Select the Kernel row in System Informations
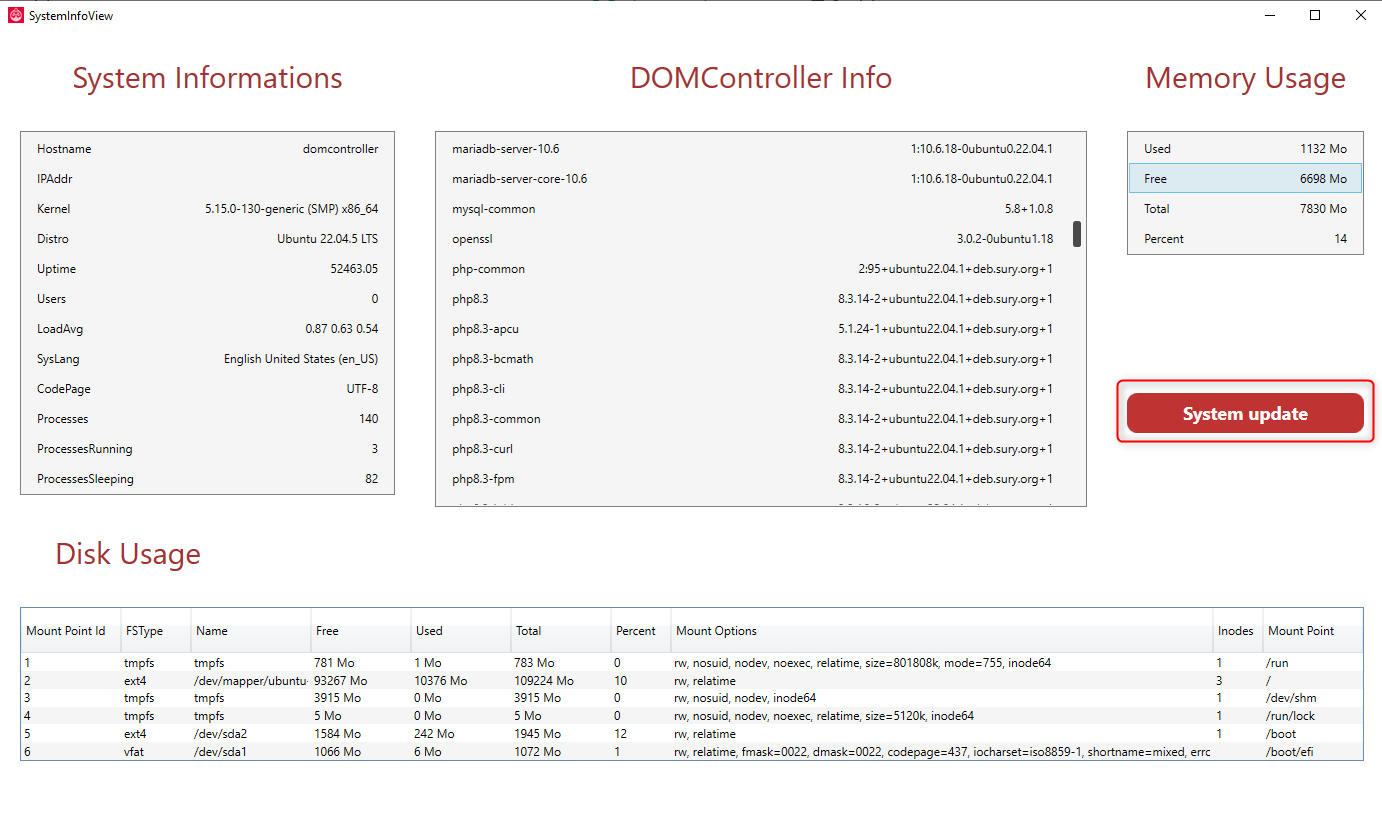The width and height of the screenshot is (1382, 827). tap(208, 209)
